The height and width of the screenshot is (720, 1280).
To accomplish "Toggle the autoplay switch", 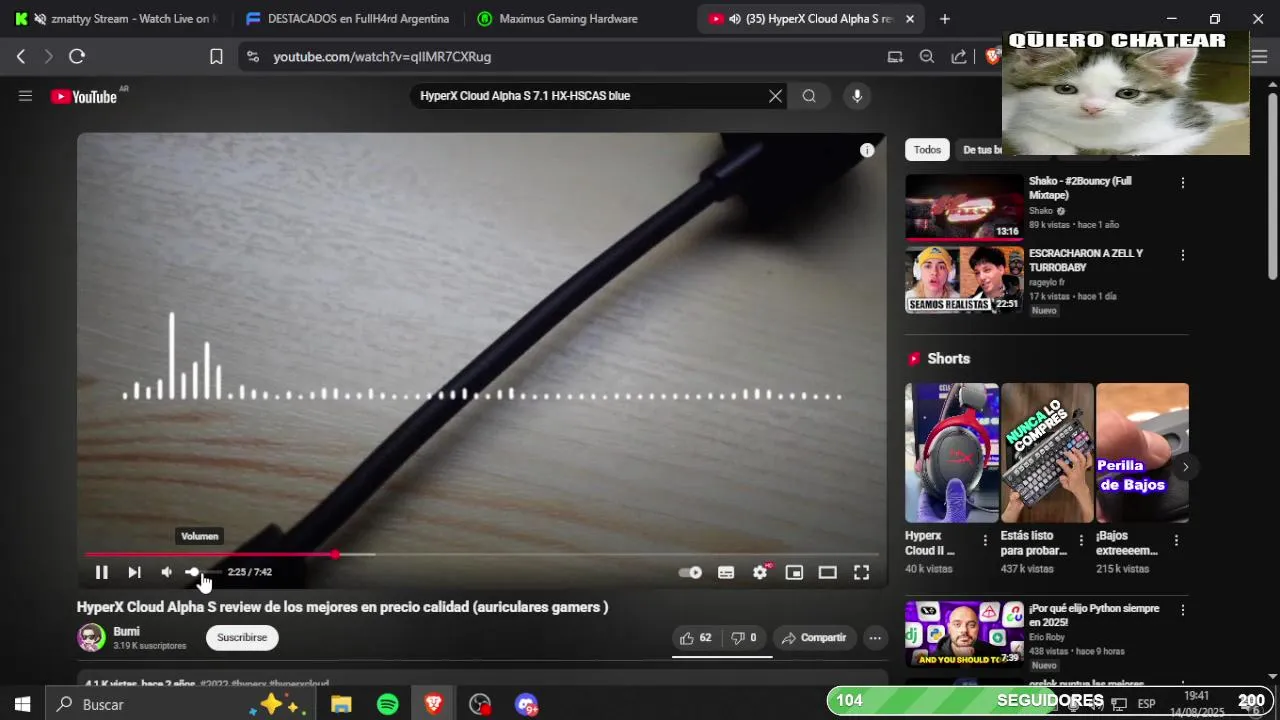I will (x=690, y=572).
